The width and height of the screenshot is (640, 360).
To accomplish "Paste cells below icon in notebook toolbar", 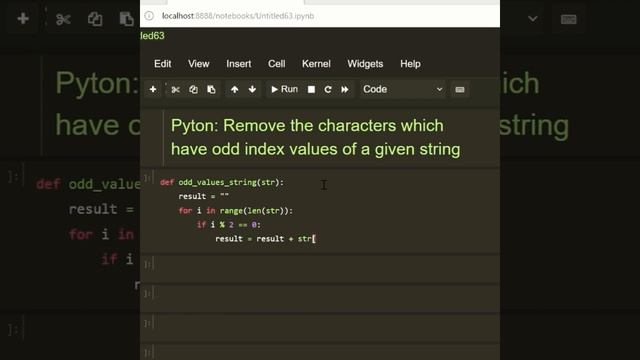I will [x=211, y=89].
